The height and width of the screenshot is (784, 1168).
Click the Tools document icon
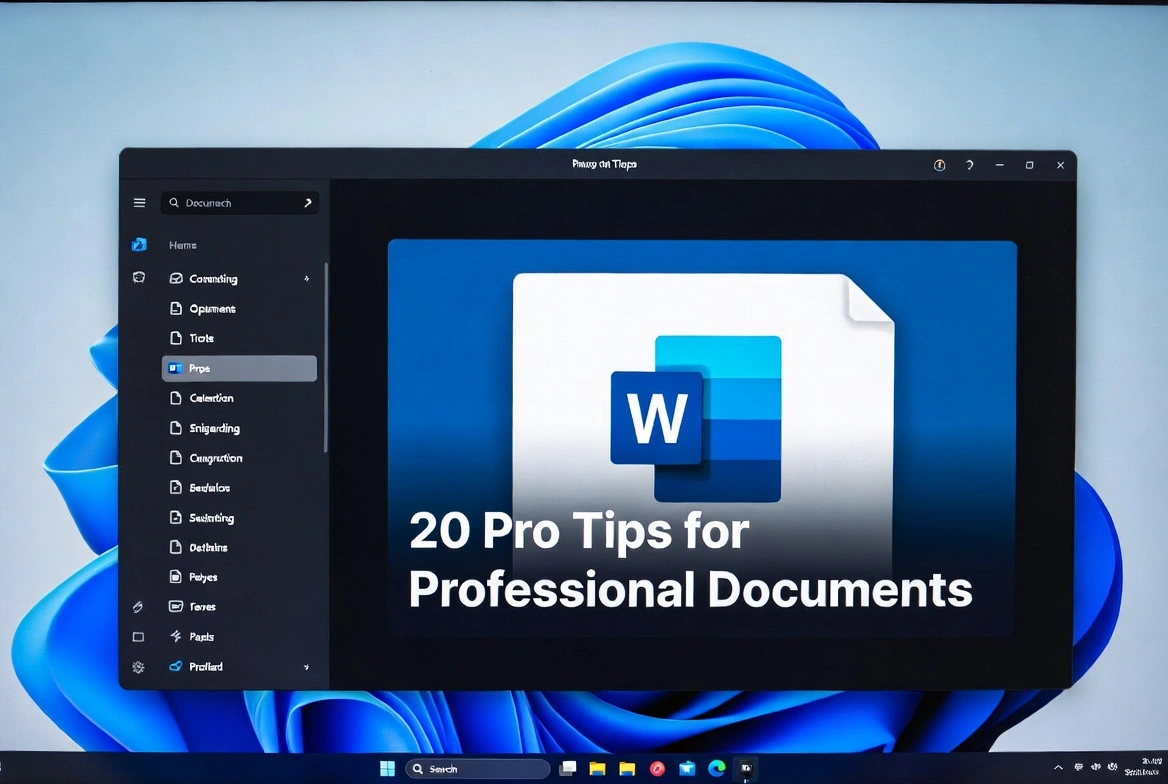175,338
